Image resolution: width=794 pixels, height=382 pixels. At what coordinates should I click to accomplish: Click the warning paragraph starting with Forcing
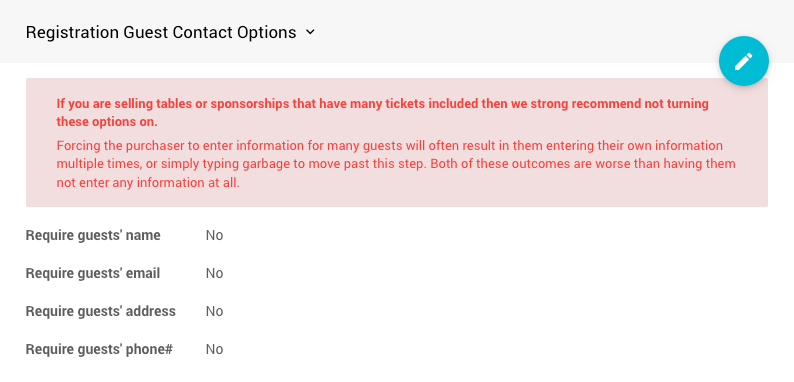click(395, 164)
